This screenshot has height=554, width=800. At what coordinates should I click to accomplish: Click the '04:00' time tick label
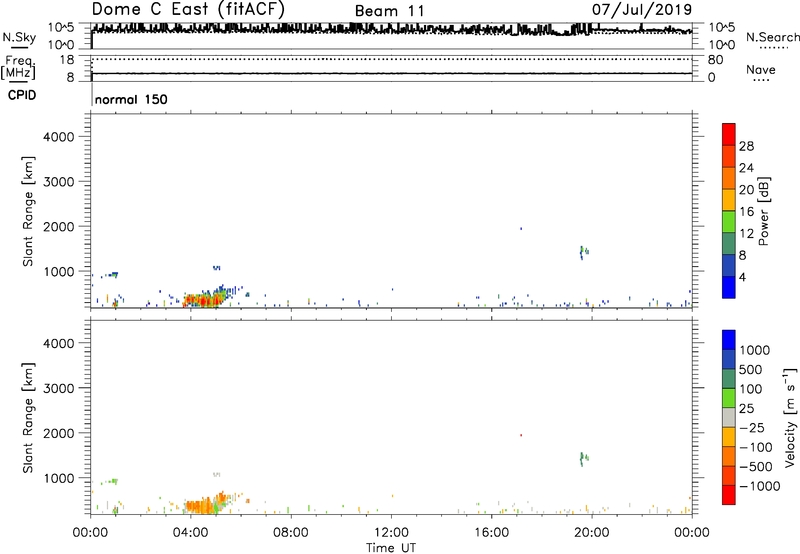coord(190,533)
